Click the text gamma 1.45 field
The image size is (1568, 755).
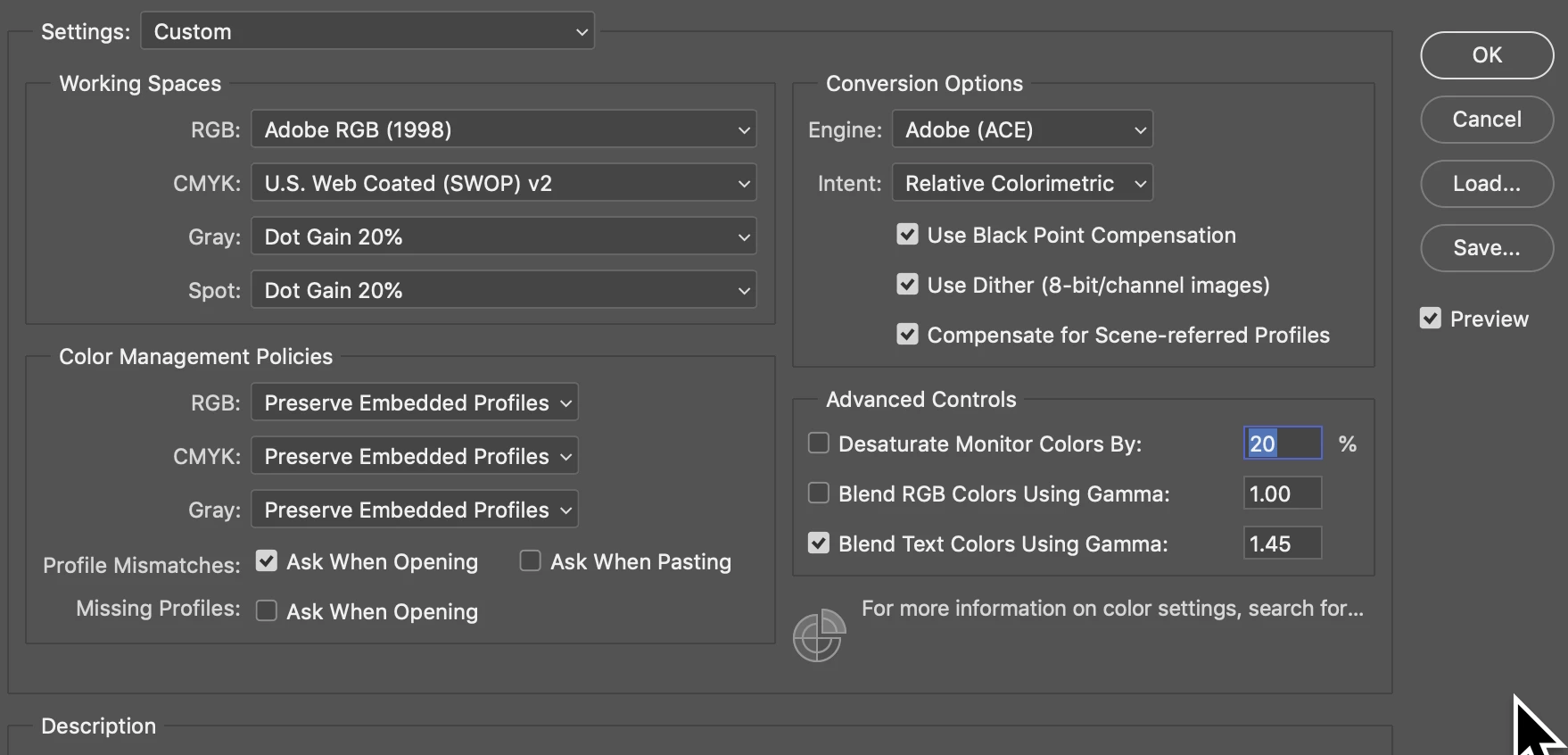point(1283,543)
